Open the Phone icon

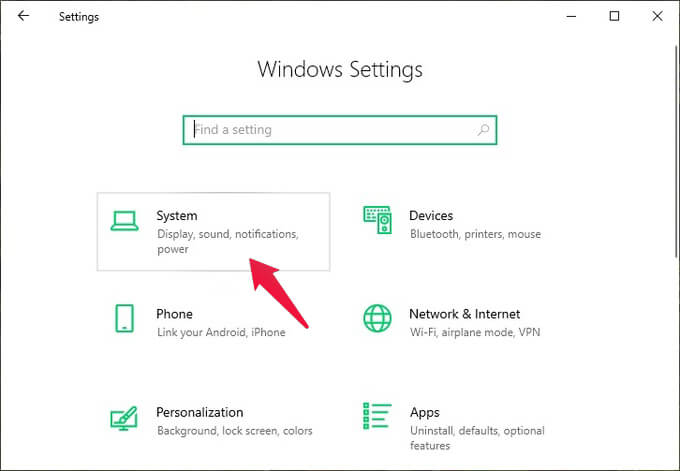click(x=124, y=318)
